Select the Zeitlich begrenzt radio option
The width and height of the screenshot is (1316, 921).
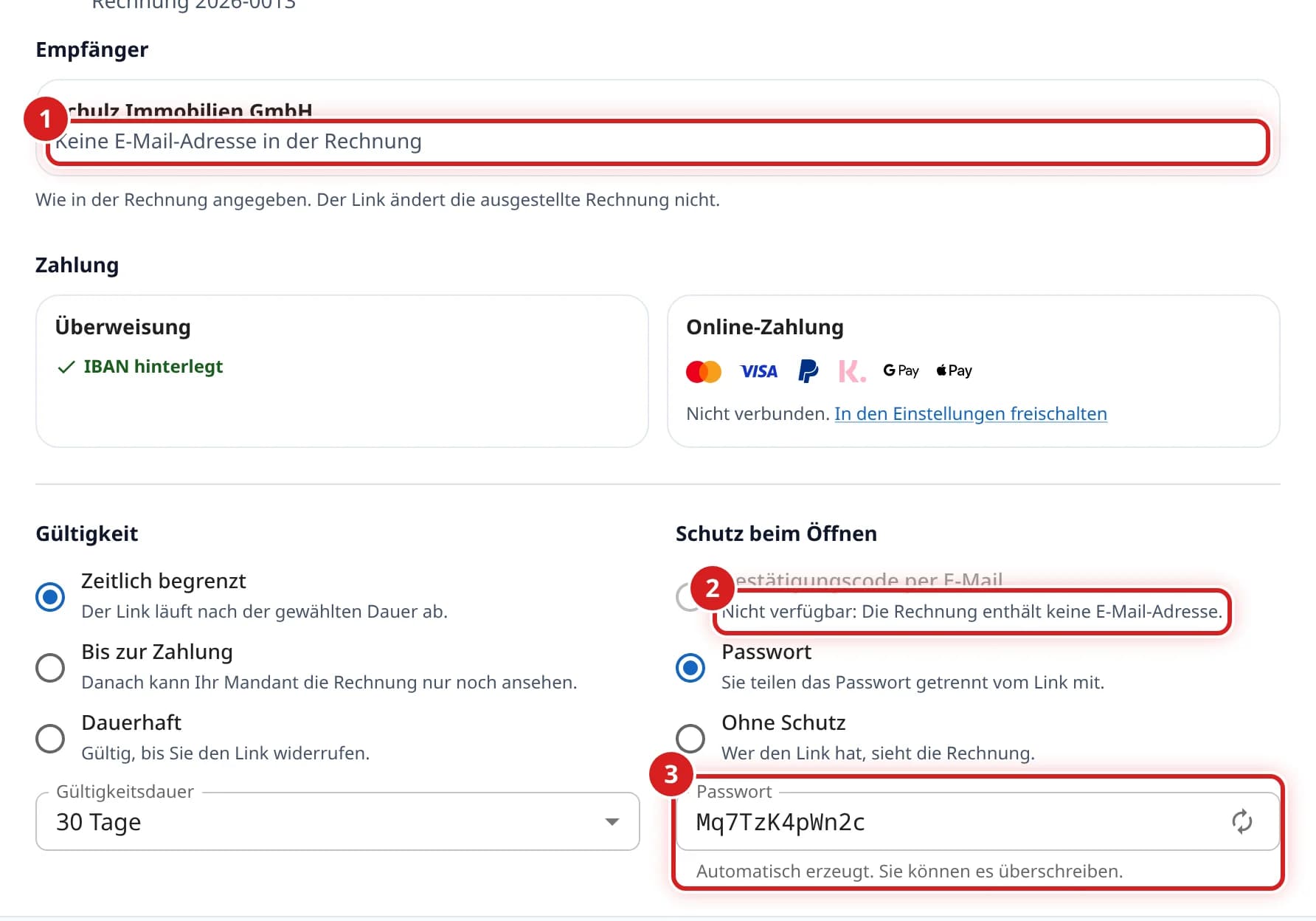[50, 596]
